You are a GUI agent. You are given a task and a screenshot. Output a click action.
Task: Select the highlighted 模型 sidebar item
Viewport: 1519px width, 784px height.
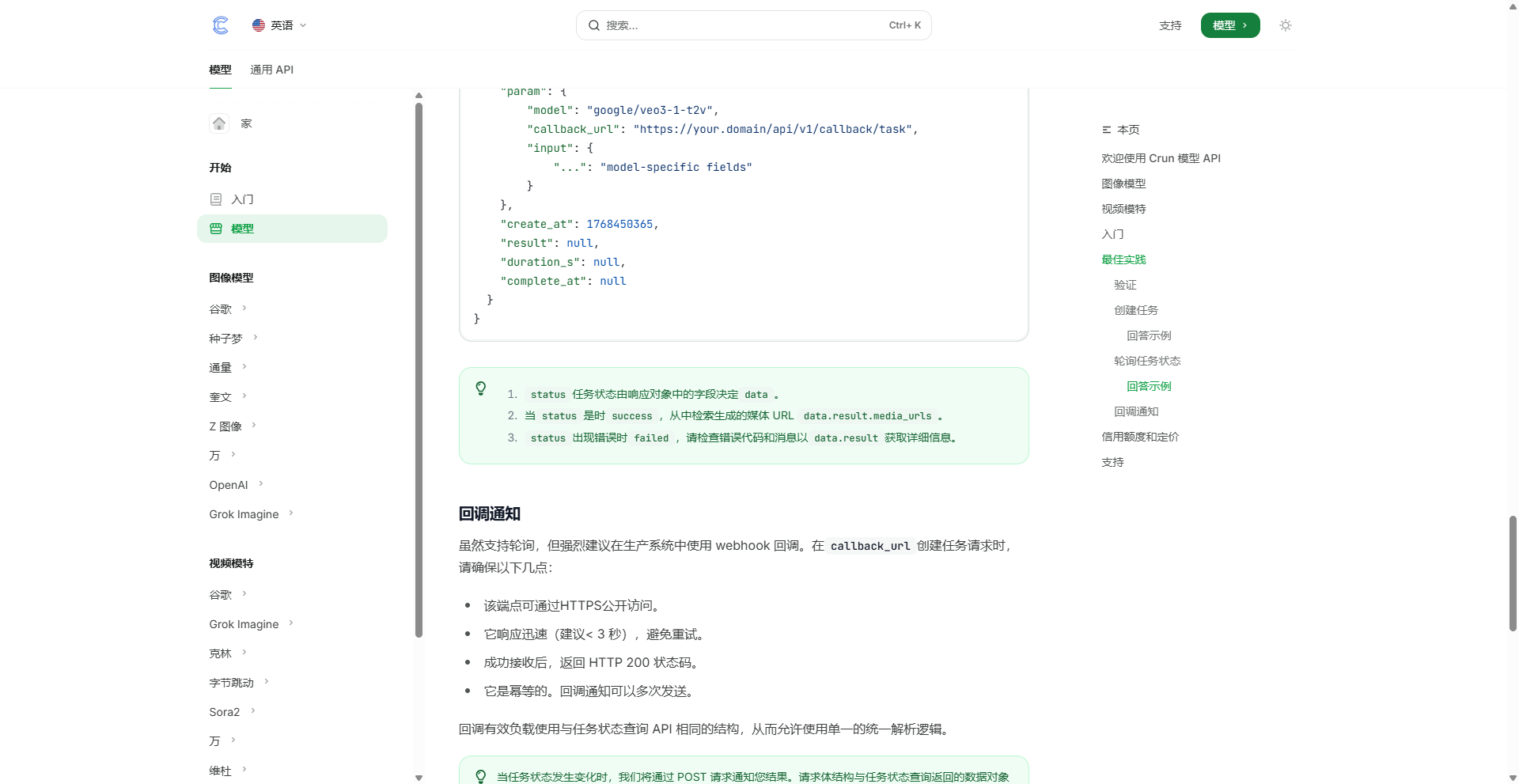(x=292, y=229)
